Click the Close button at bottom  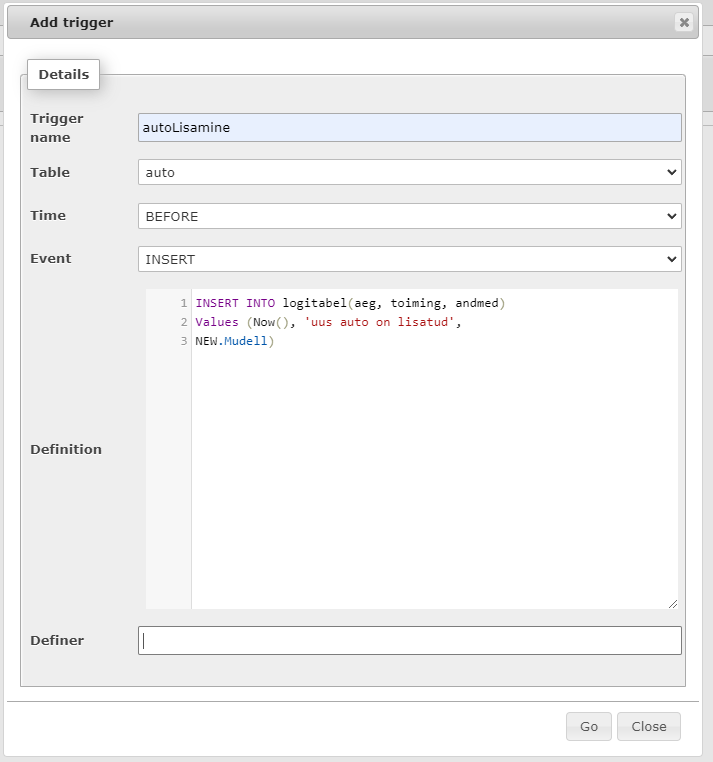(x=648, y=727)
